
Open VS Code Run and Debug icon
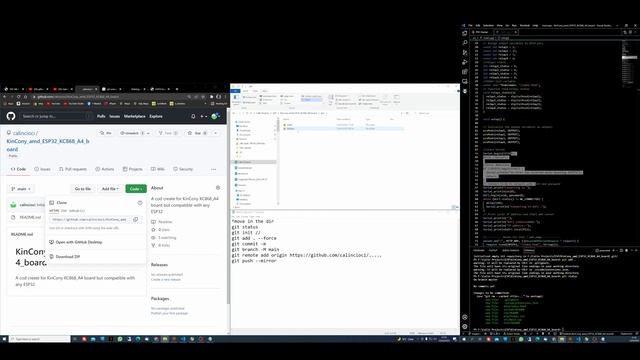tap(465, 62)
